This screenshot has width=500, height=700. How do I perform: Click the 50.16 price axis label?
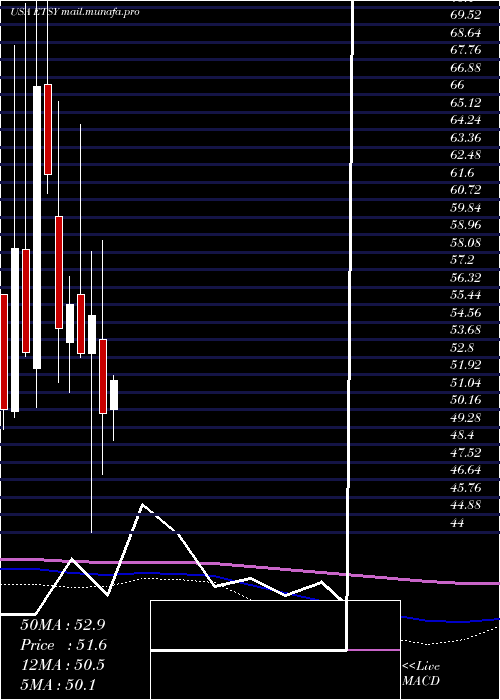pyautogui.click(x=466, y=400)
